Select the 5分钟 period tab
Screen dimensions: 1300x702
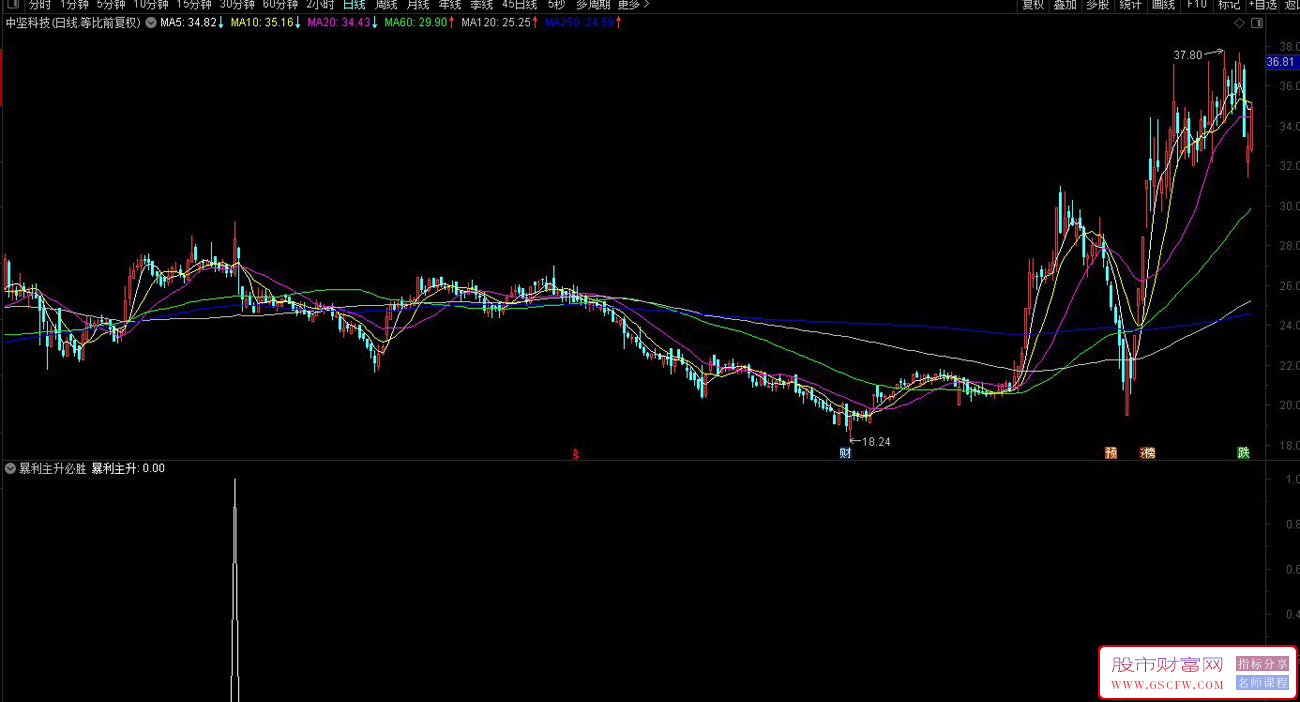coord(111,4)
